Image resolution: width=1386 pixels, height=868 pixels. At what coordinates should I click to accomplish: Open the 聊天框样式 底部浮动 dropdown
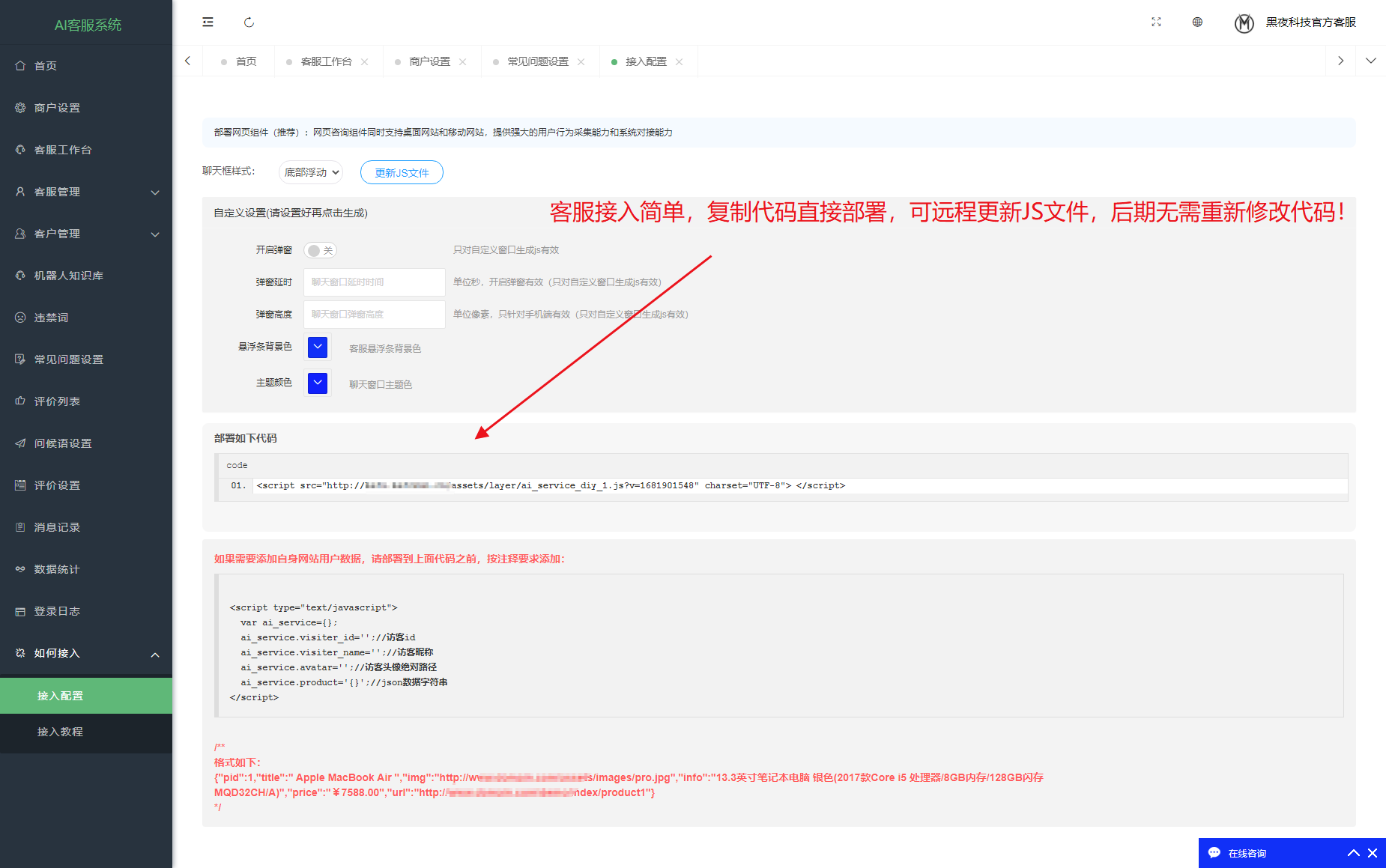tap(311, 172)
